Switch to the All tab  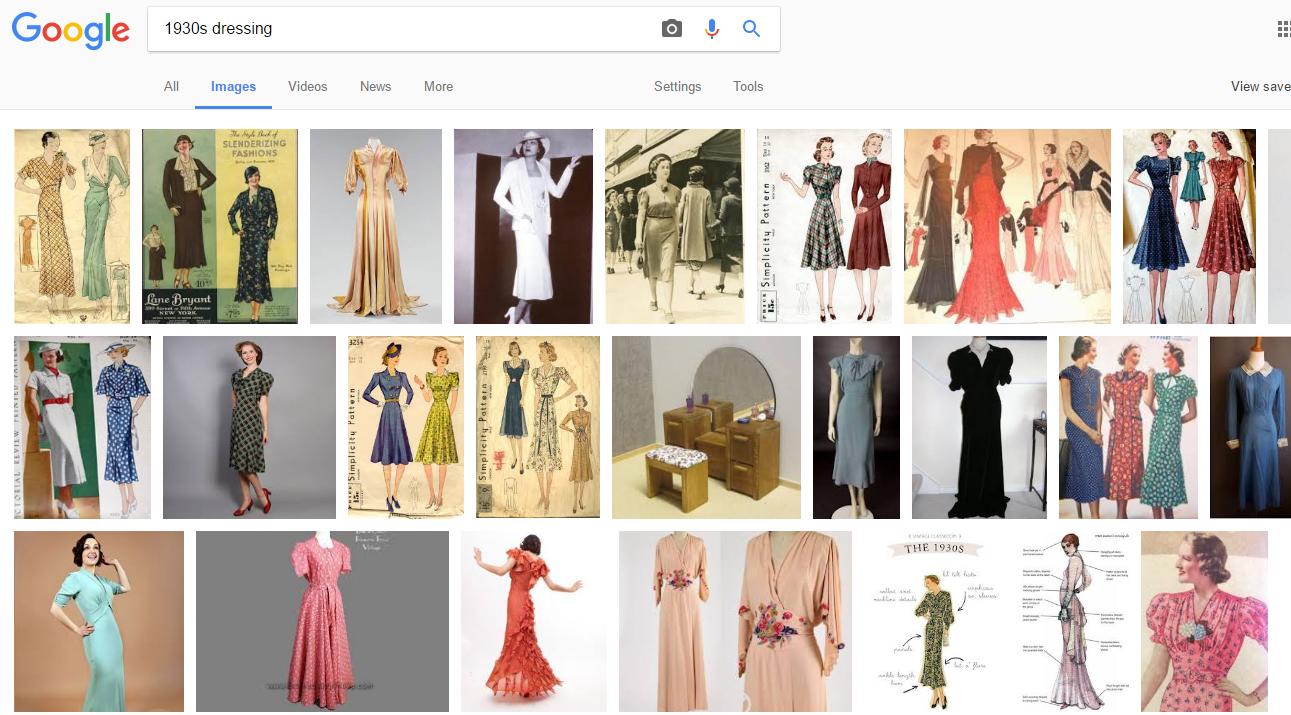(x=172, y=87)
